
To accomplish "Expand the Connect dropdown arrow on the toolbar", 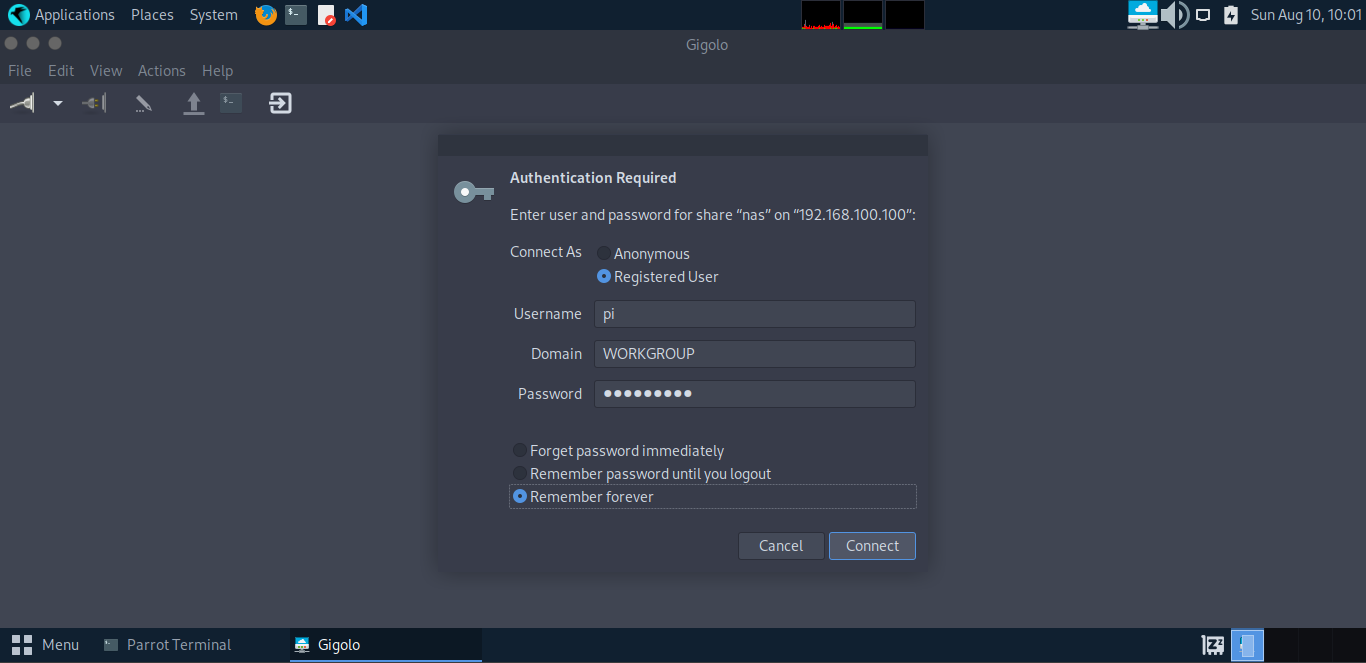I will click(x=57, y=102).
